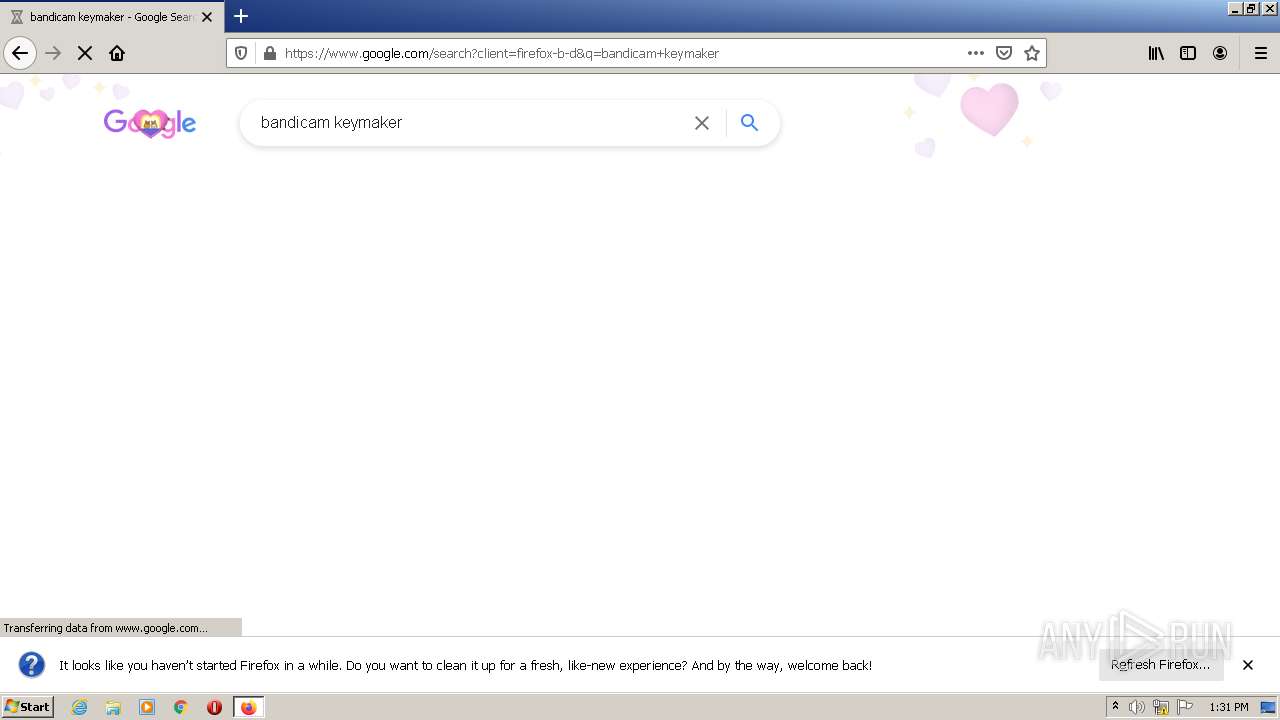The image size is (1280, 720).
Task: Bookmark this page with the star
Action: click(x=1032, y=53)
